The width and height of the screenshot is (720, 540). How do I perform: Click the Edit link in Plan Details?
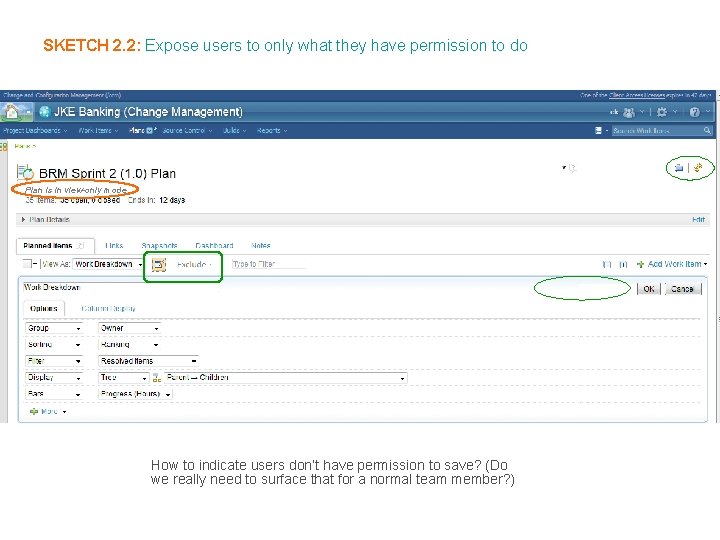pyautogui.click(x=698, y=219)
